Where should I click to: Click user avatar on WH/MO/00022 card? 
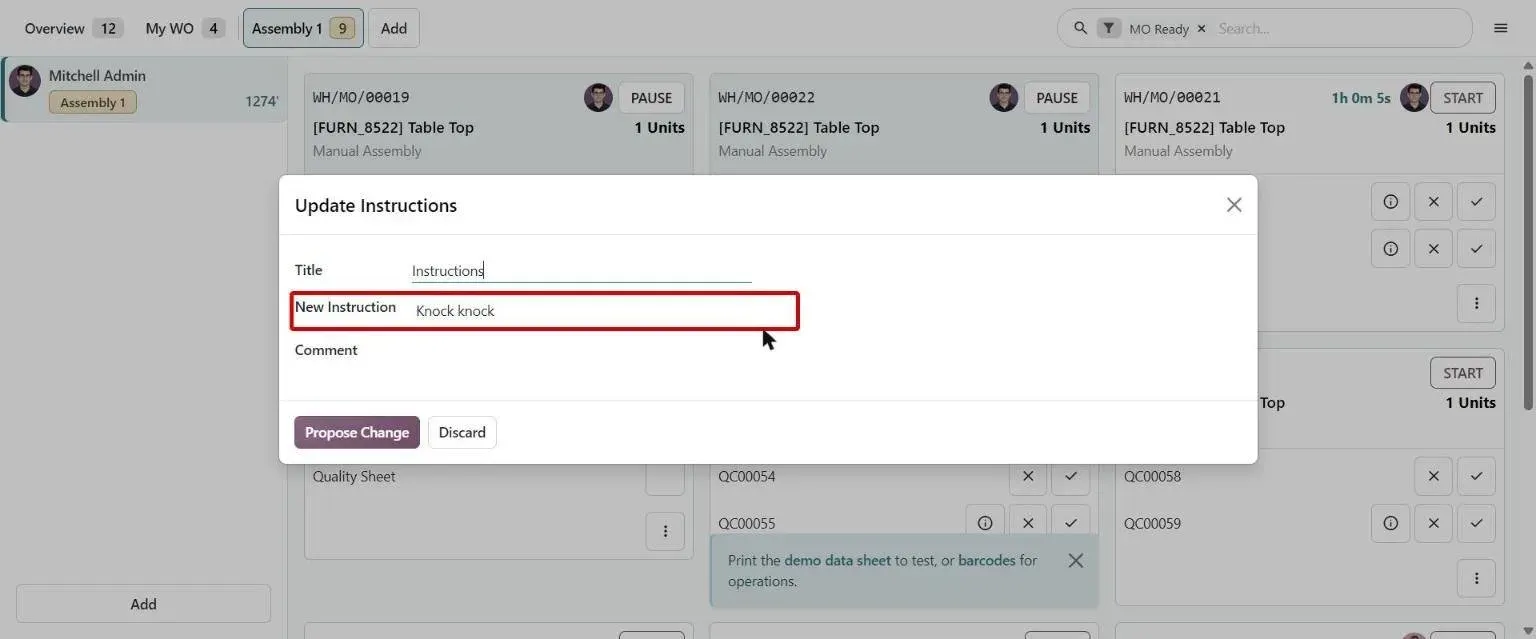click(x=1004, y=98)
